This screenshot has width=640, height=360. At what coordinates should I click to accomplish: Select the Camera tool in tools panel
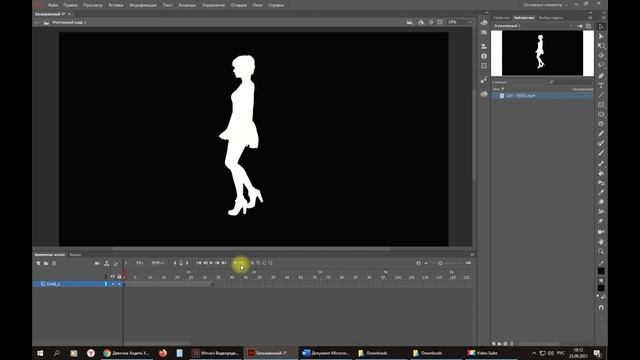601,232
